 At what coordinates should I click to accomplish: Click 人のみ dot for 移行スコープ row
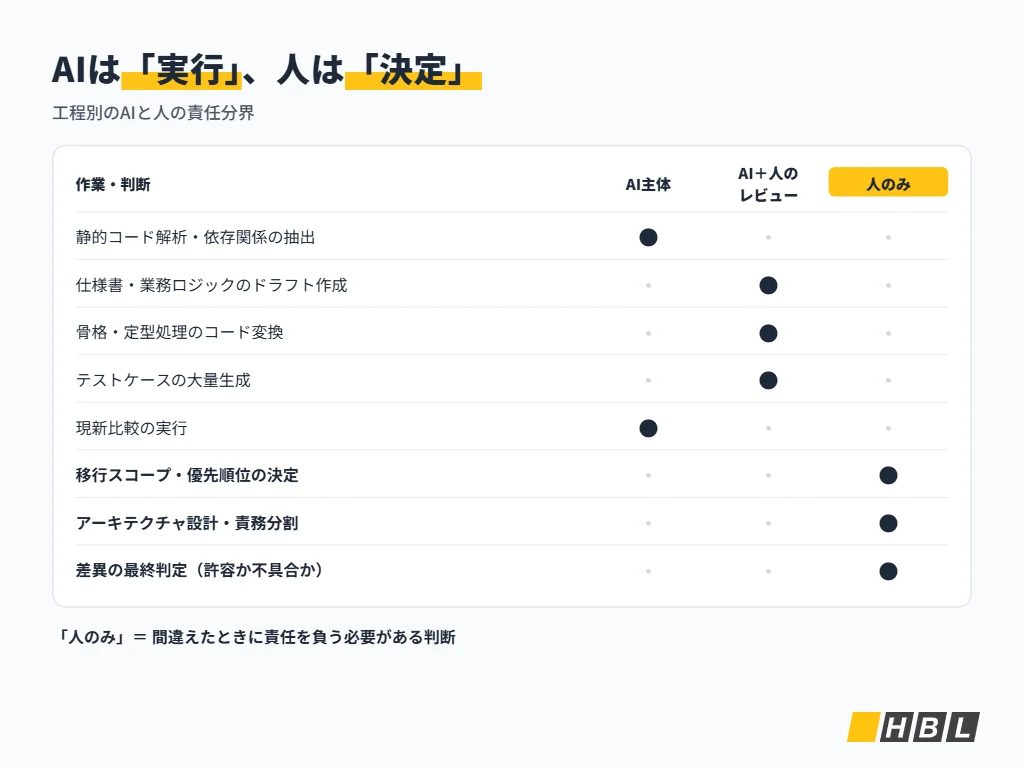coord(888,475)
